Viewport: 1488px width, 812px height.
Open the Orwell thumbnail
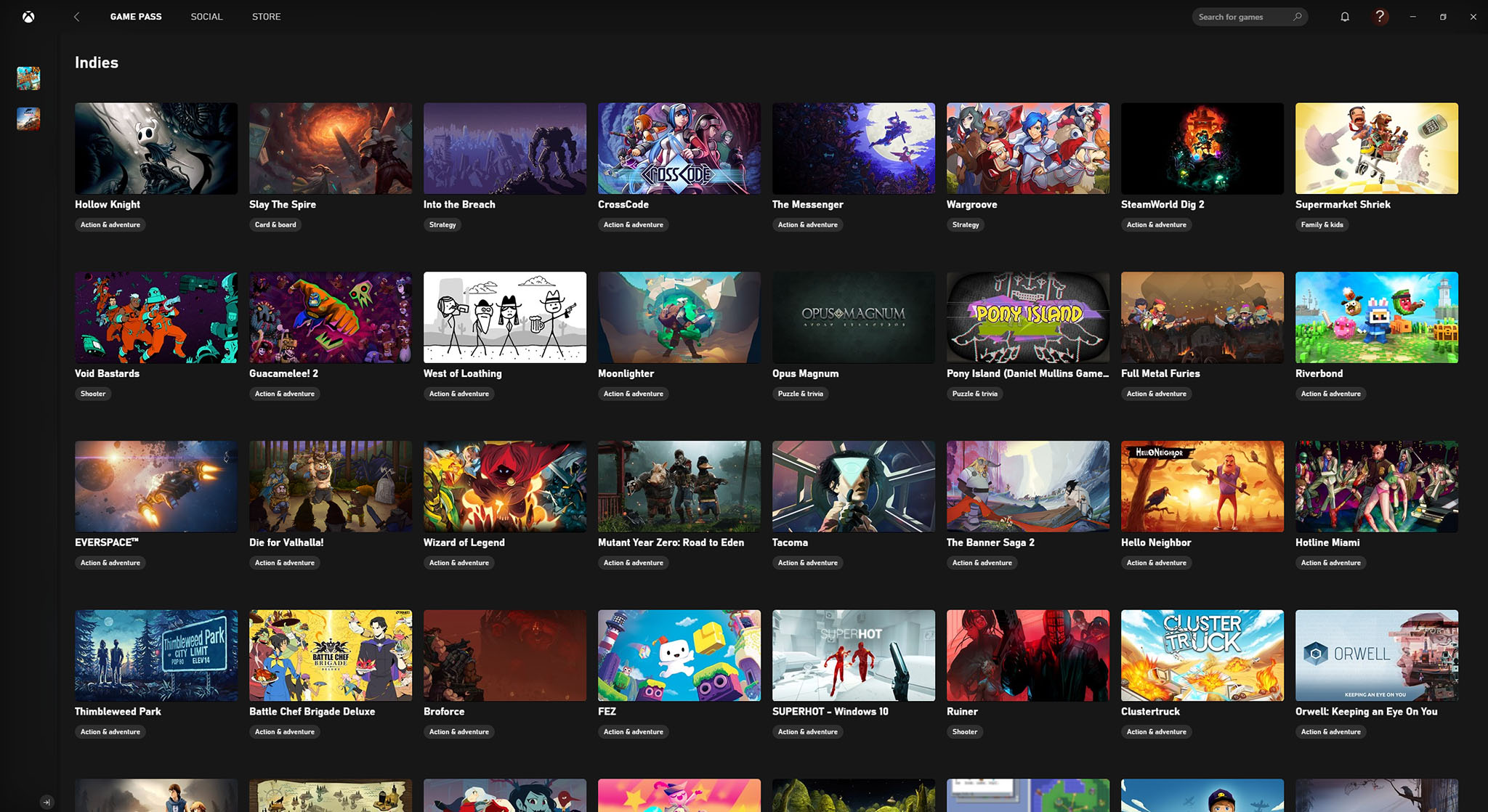pos(1377,656)
